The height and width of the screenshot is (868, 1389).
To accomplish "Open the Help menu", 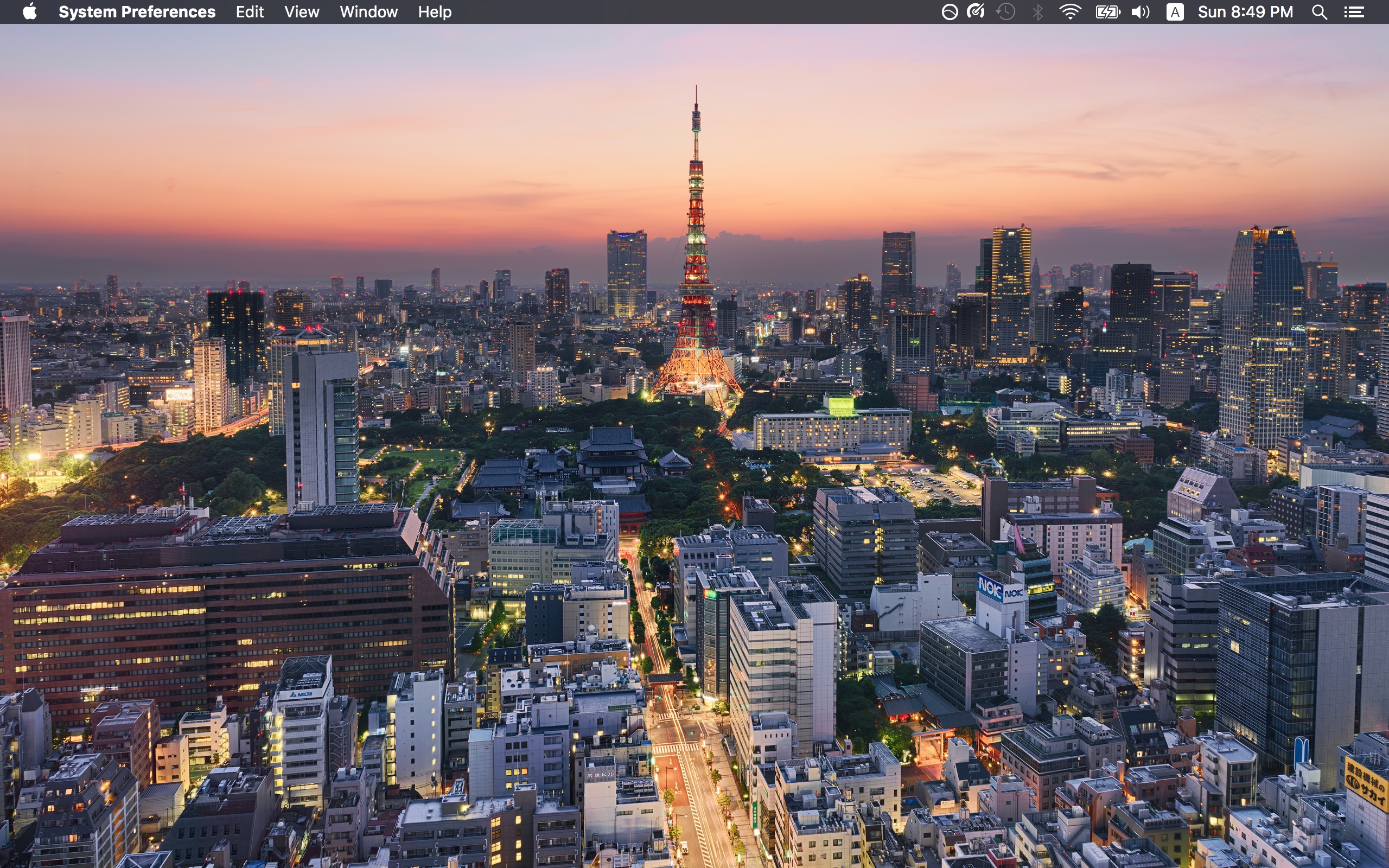I will click(x=435, y=11).
